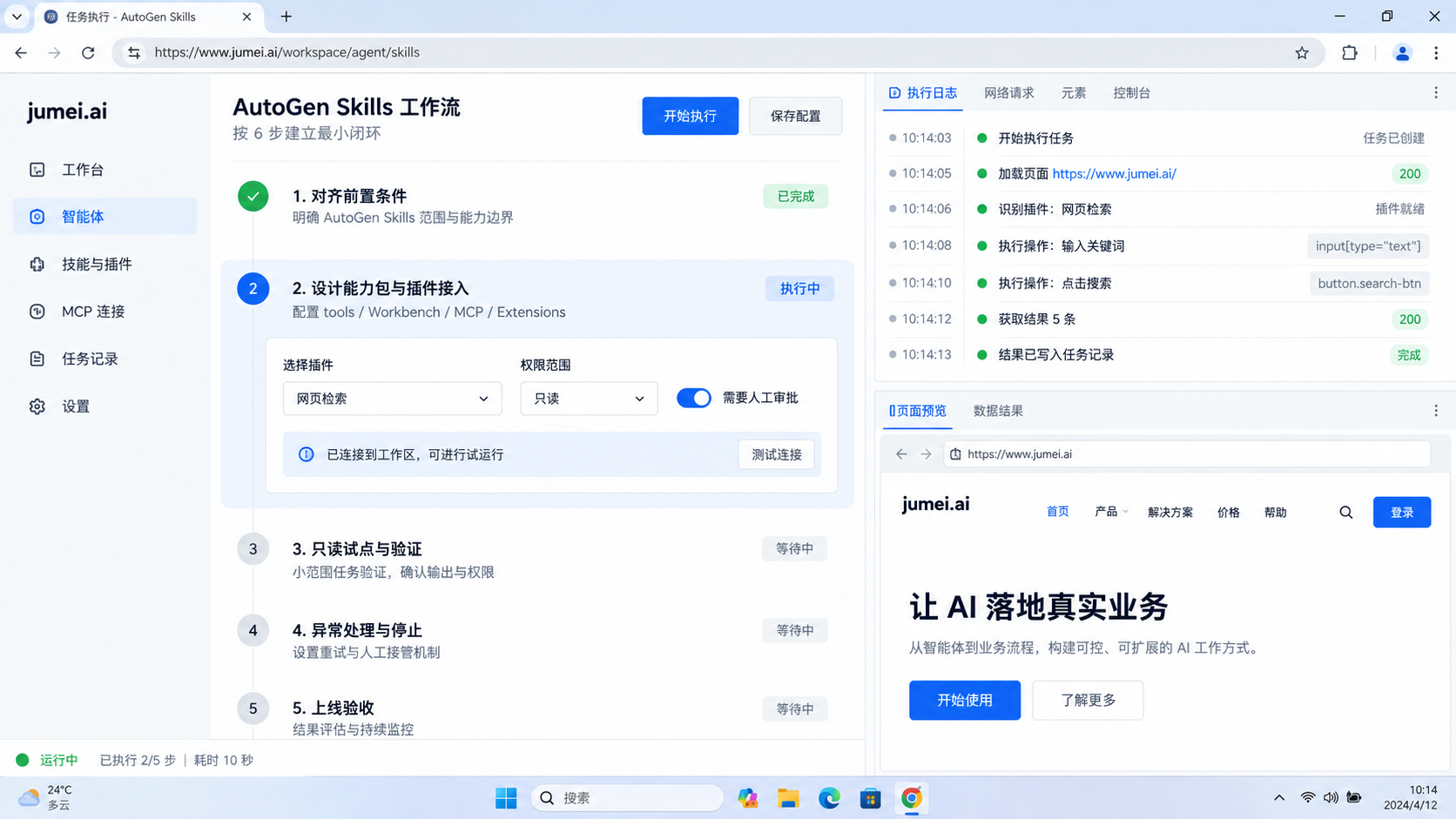
Task: Open the 设置 gear icon
Action: 37,406
